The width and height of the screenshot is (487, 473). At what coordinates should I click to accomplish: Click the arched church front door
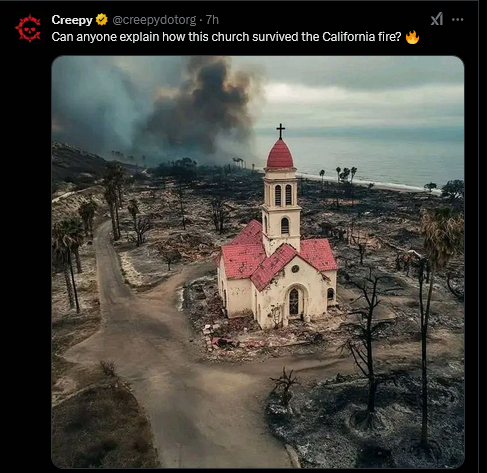(294, 302)
